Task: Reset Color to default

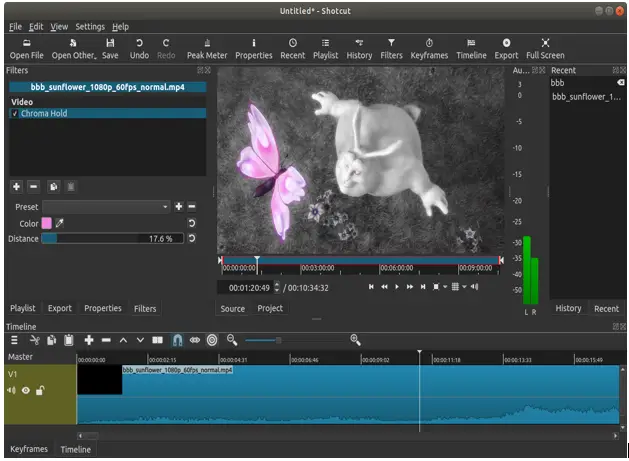Action: [x=192, y=223]
